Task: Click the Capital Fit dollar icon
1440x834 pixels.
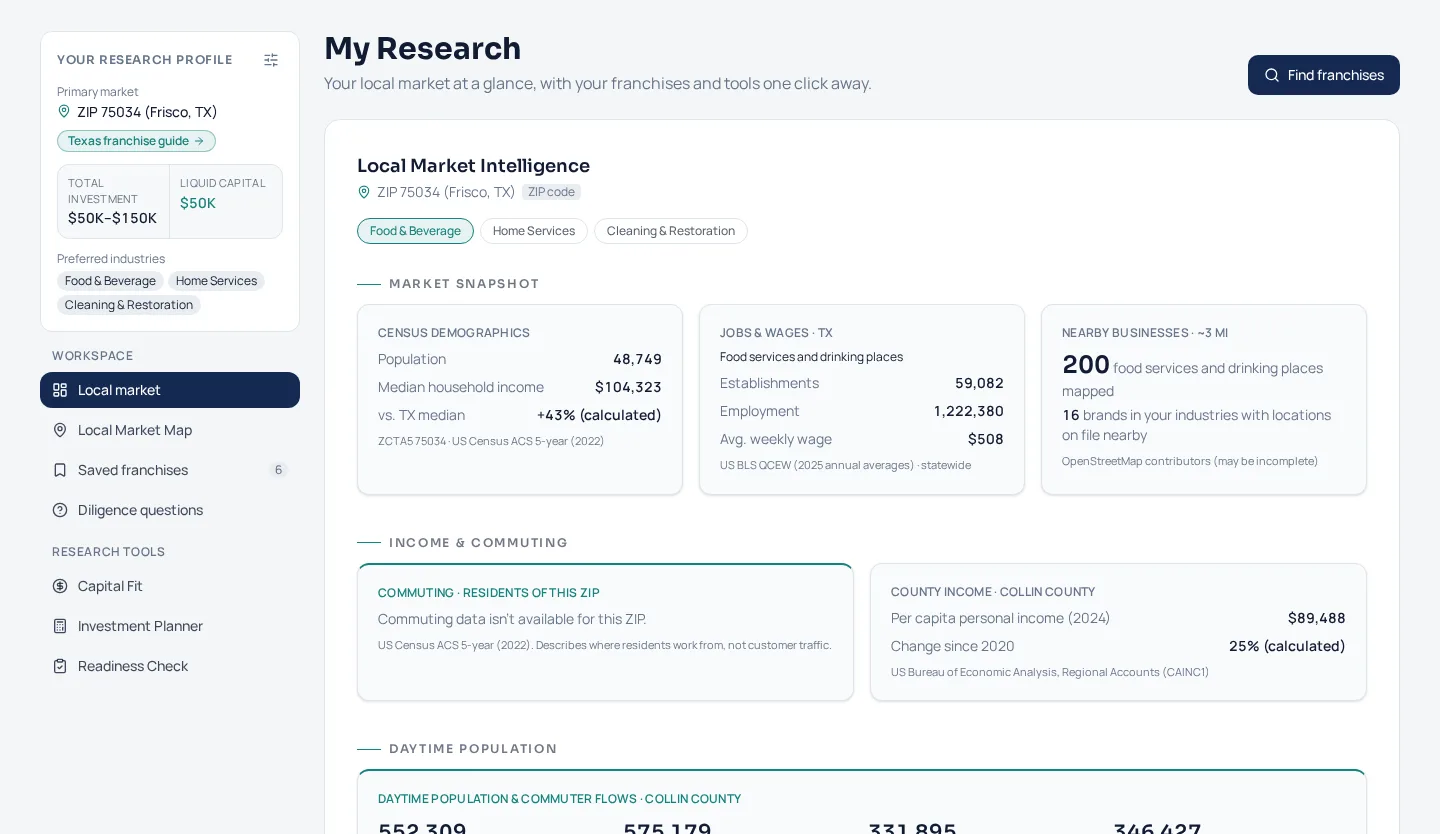Action: [60, 586]
